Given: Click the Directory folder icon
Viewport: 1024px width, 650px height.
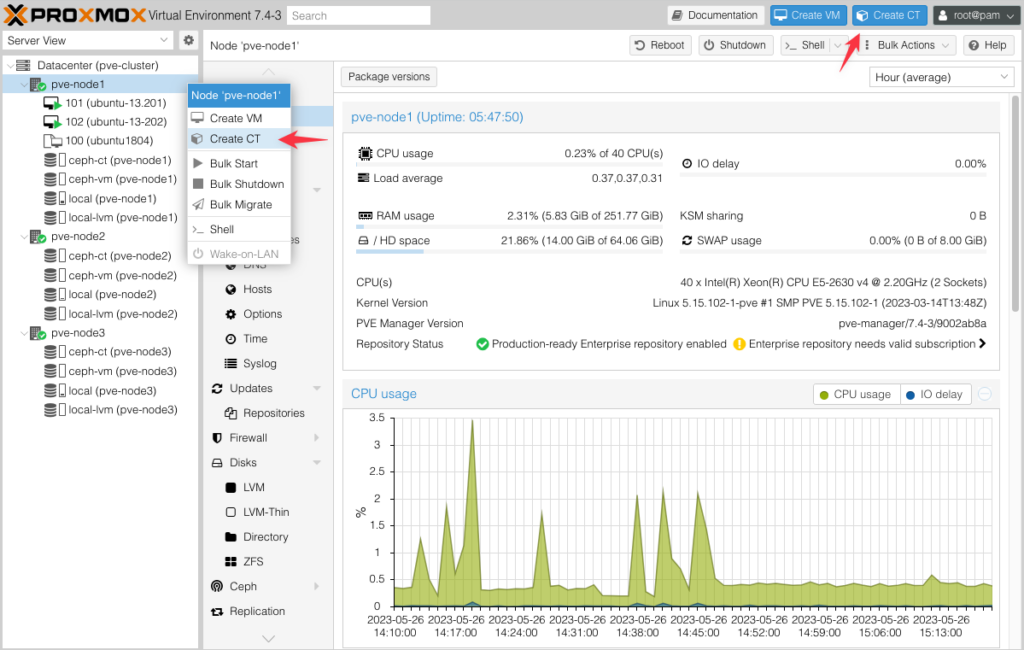Looking at the screenshot, I should [231, 537].
